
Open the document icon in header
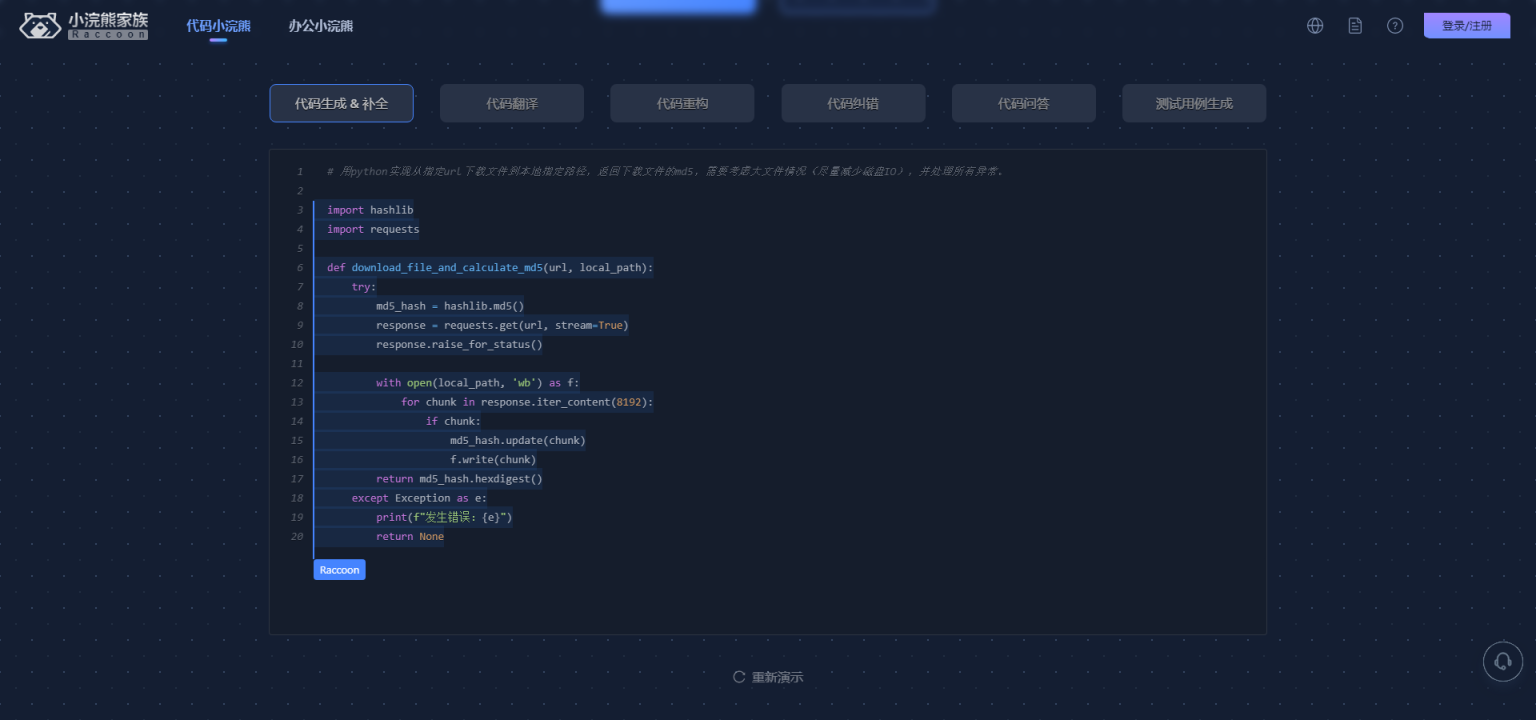1355,26
